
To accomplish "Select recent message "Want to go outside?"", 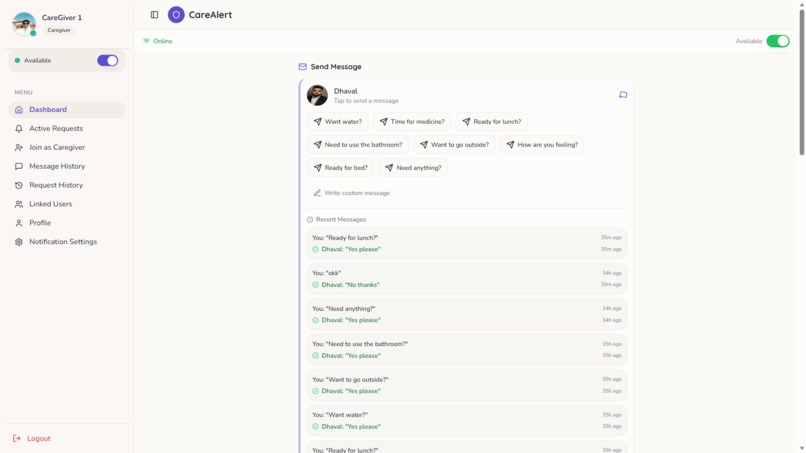I will (x=467, y=385).
